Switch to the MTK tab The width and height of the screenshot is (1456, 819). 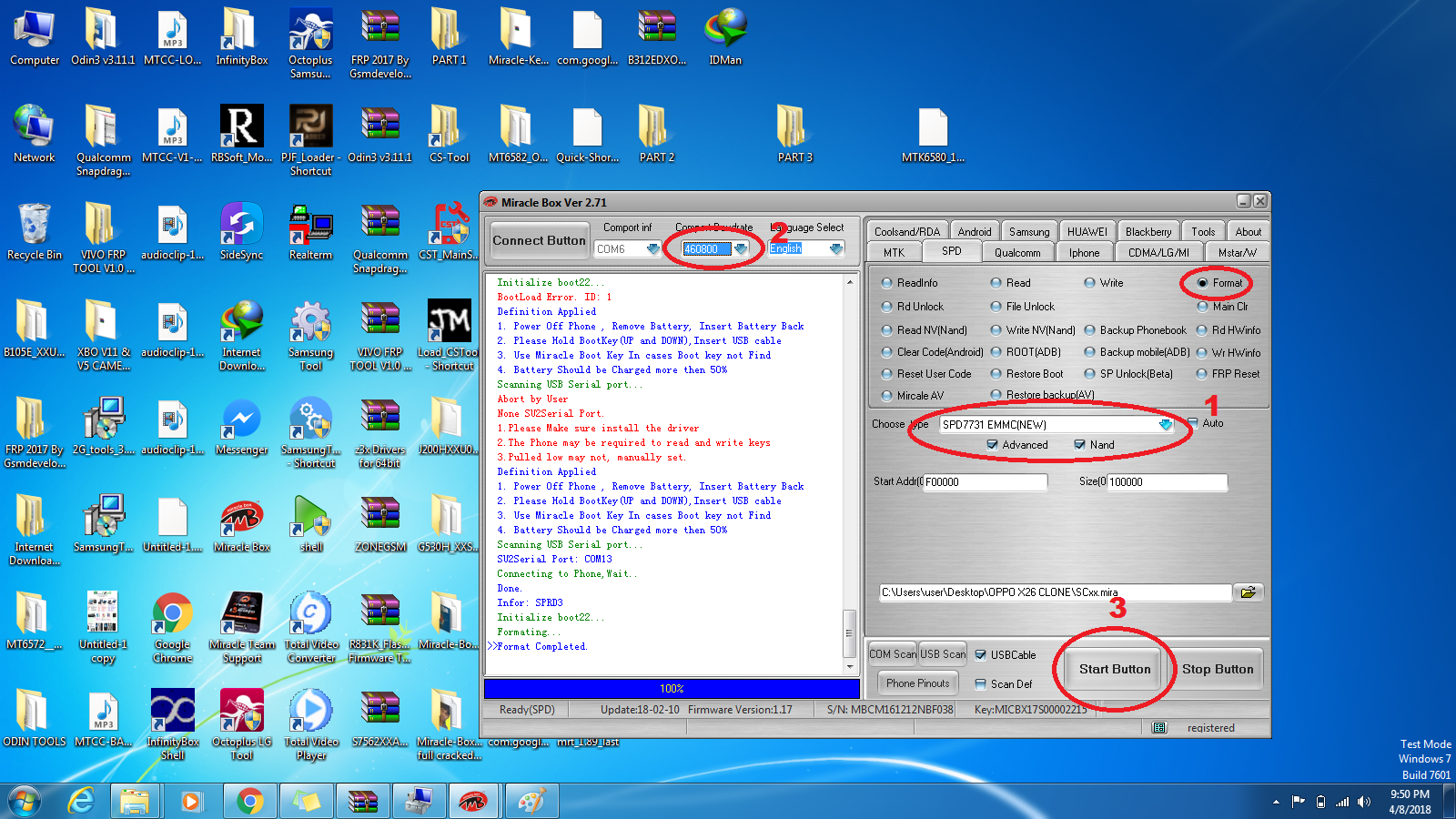coord(895,253)
